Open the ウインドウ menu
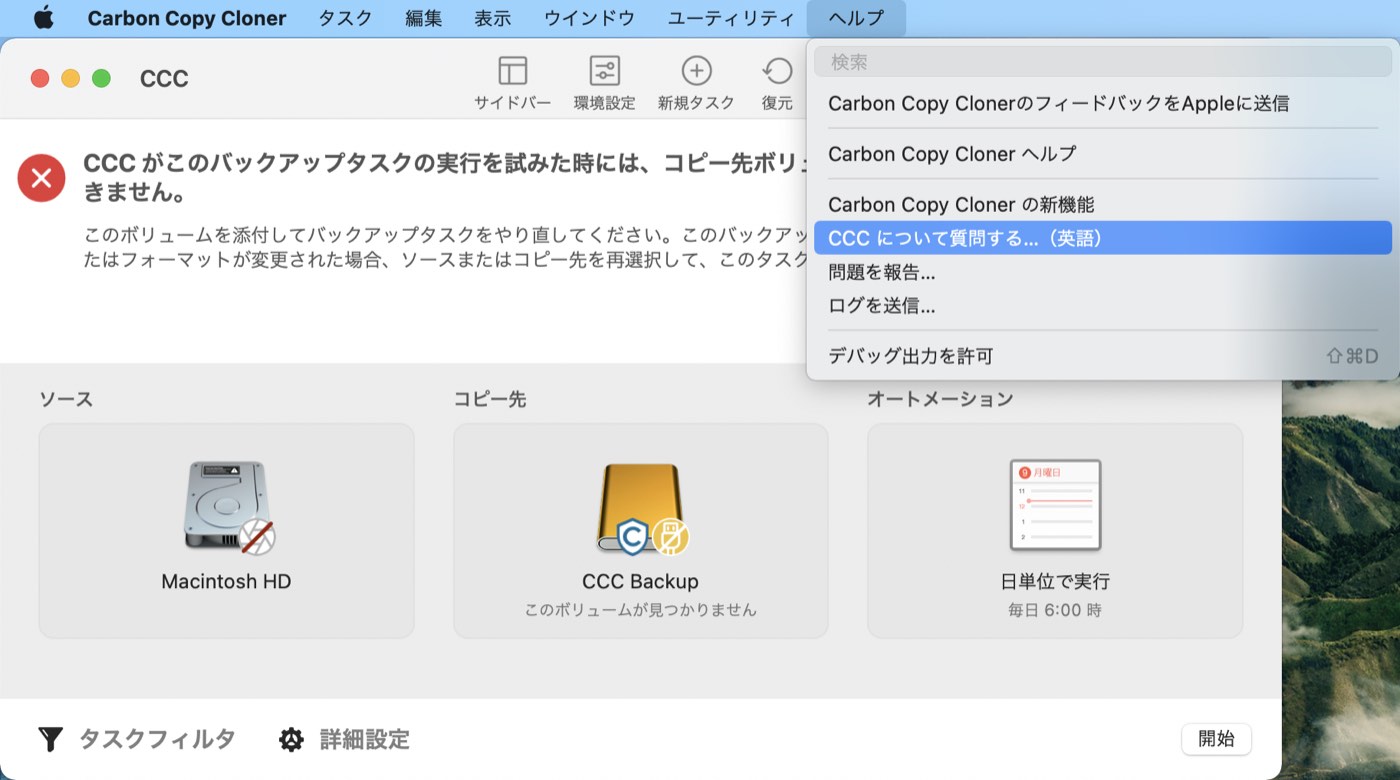 point(589,18)
